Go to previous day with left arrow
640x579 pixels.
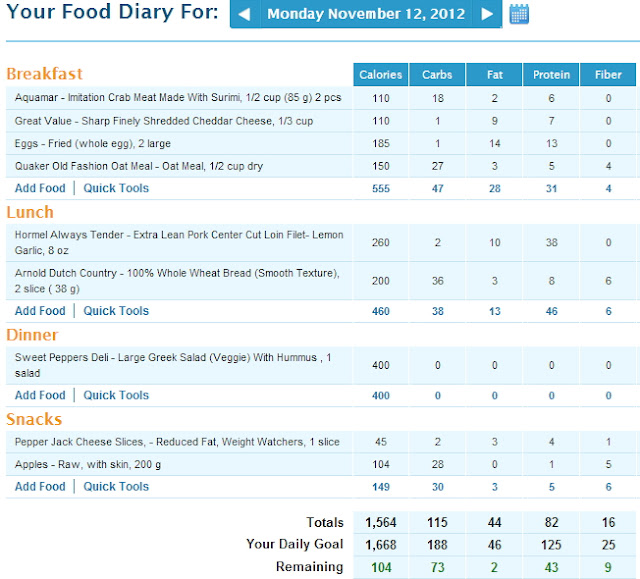point(244,14)
